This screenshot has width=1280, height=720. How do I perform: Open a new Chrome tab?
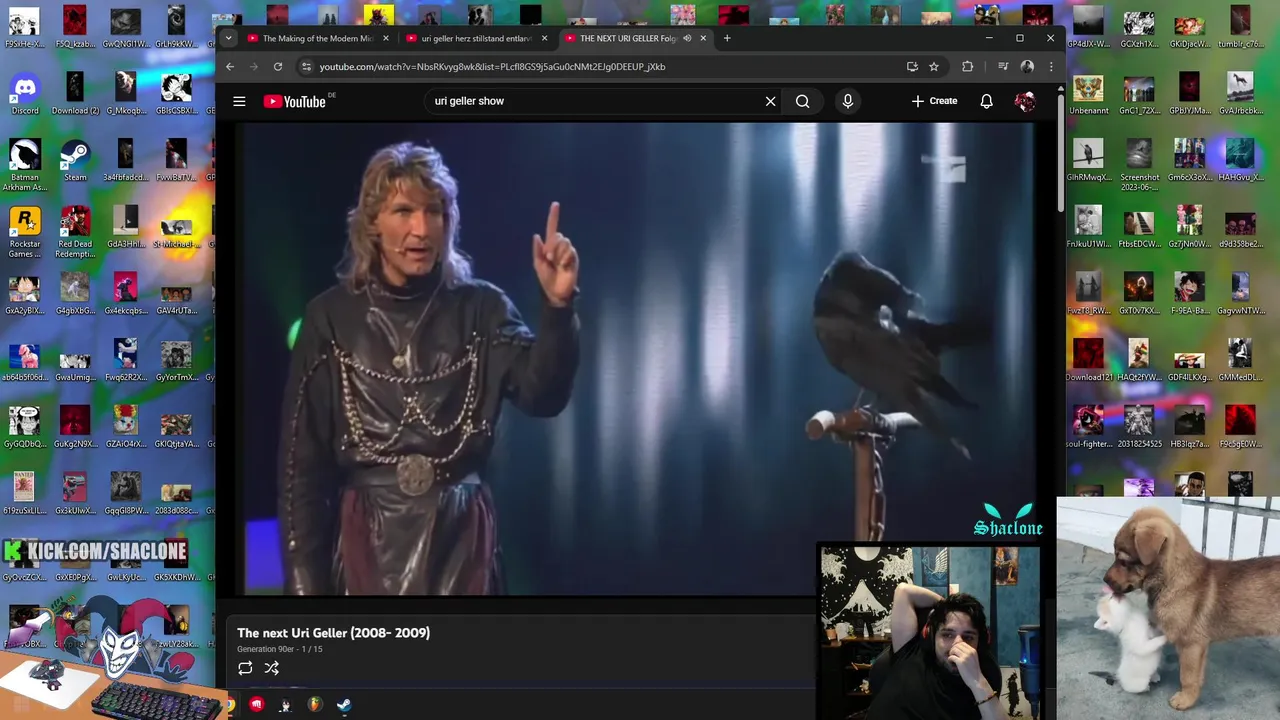click(727, 38)
